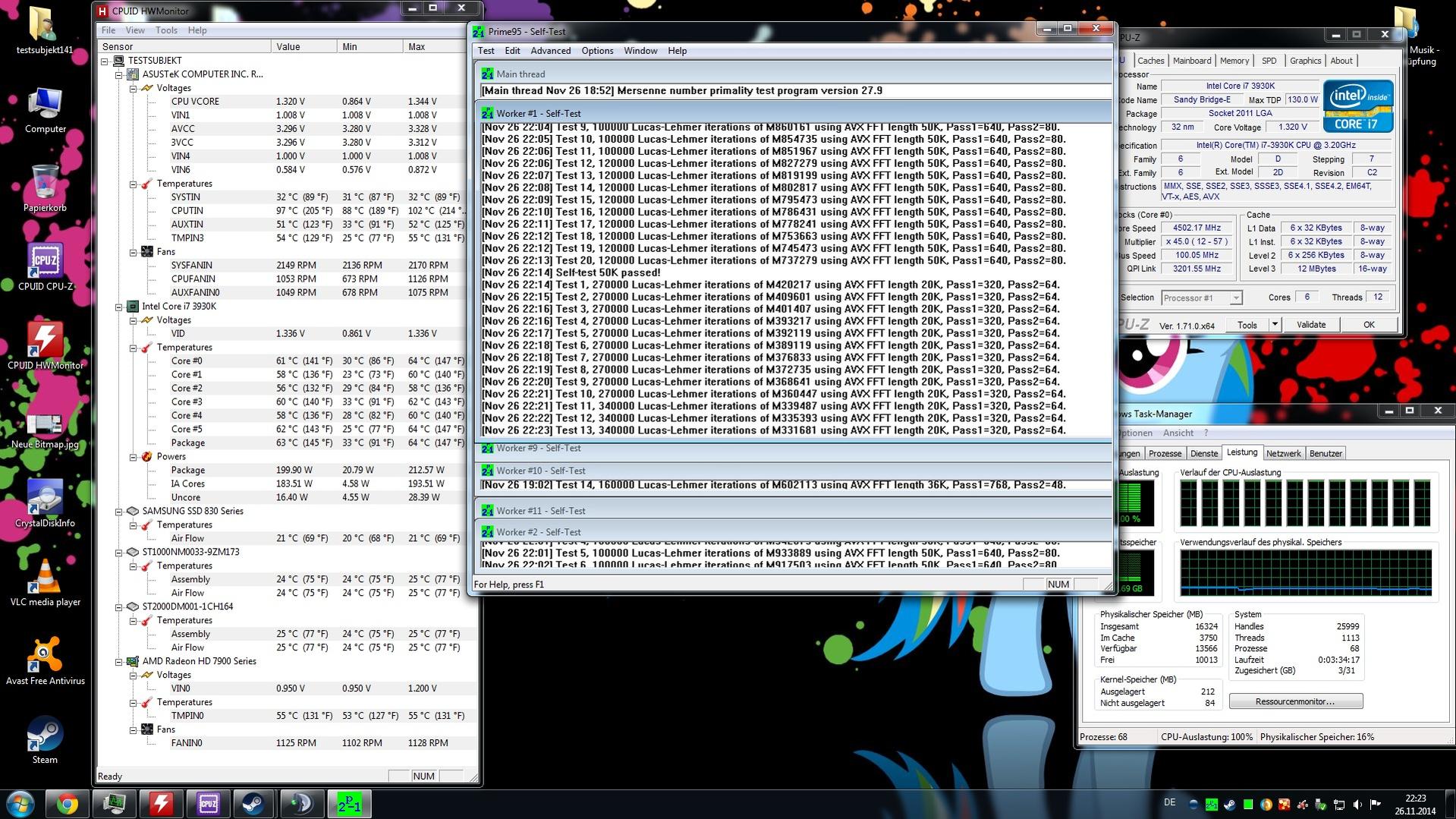Open the View menu in HWMonitor
The image size is (1456, 819).
point(135,30)
